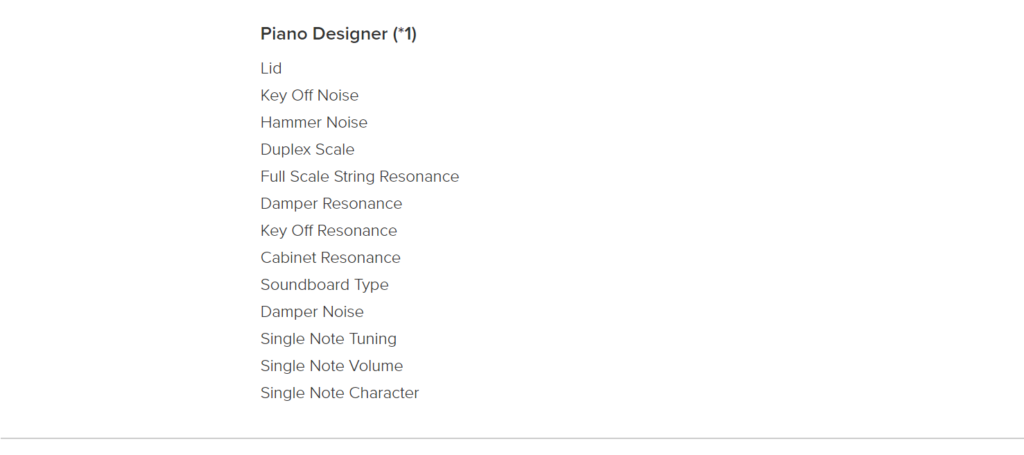Screen dimensions: 1024x455
Task: Select the Single Note Character line
Action: [x=340, y=393]
